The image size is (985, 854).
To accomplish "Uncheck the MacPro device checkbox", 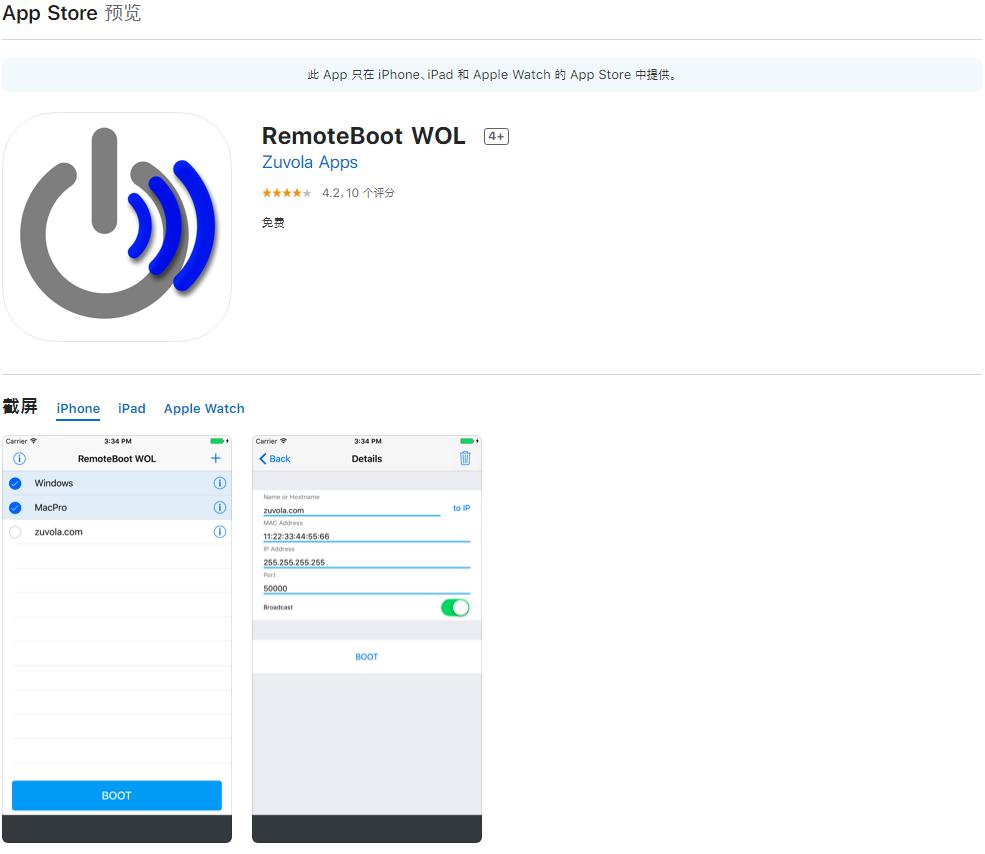I will pyautogui.click(x=15, y=508).
